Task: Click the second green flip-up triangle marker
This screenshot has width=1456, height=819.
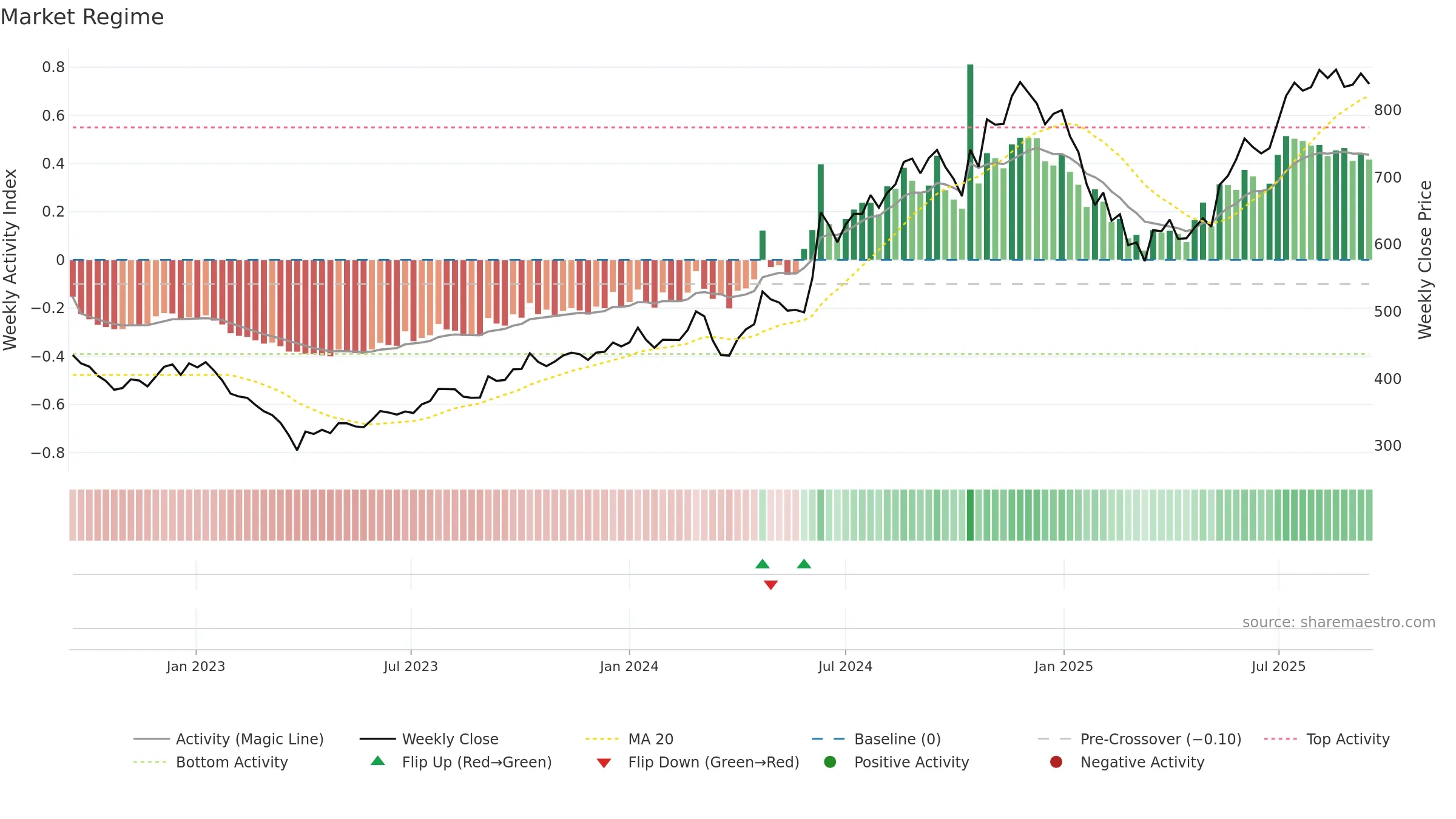Action: (804, 564)
